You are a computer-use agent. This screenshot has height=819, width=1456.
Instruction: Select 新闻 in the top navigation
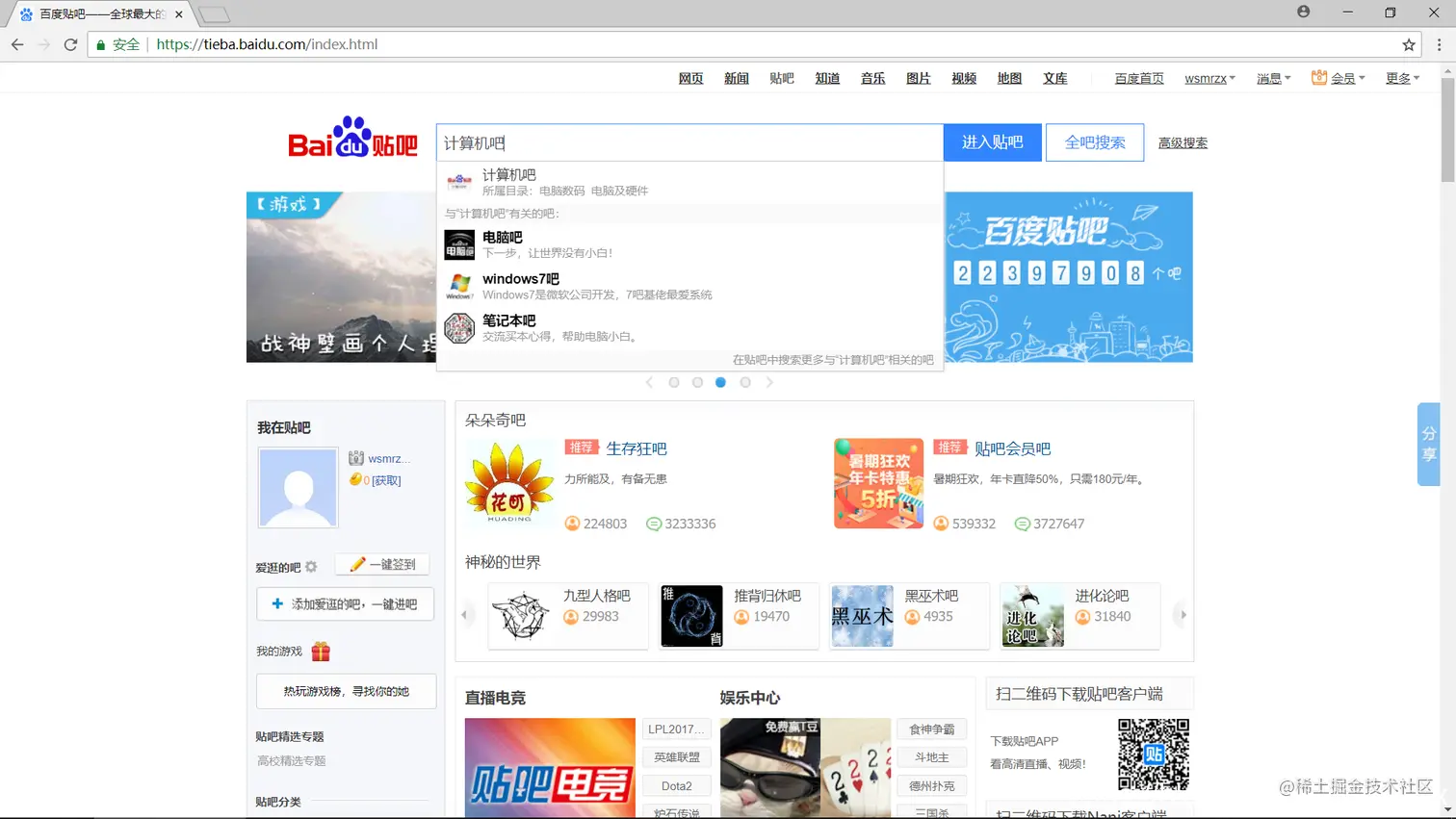point(736,78)
